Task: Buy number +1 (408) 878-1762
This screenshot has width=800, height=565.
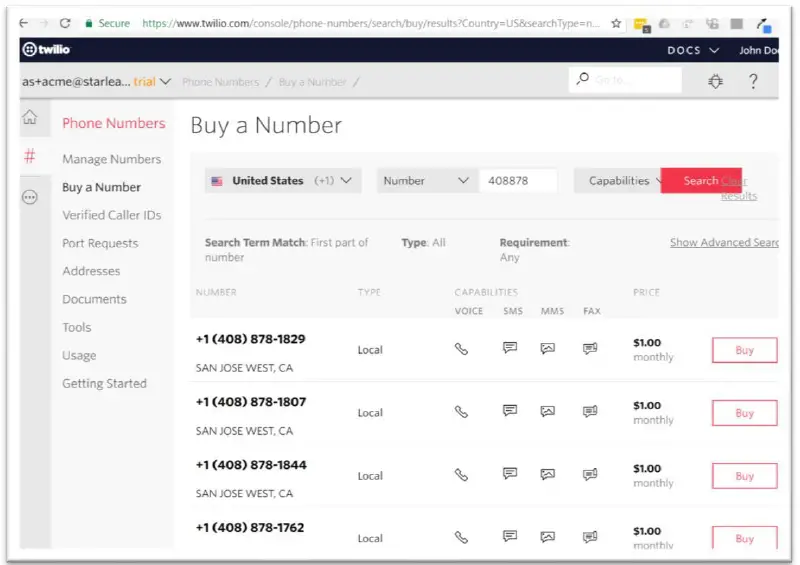Action: click(744, 538)
